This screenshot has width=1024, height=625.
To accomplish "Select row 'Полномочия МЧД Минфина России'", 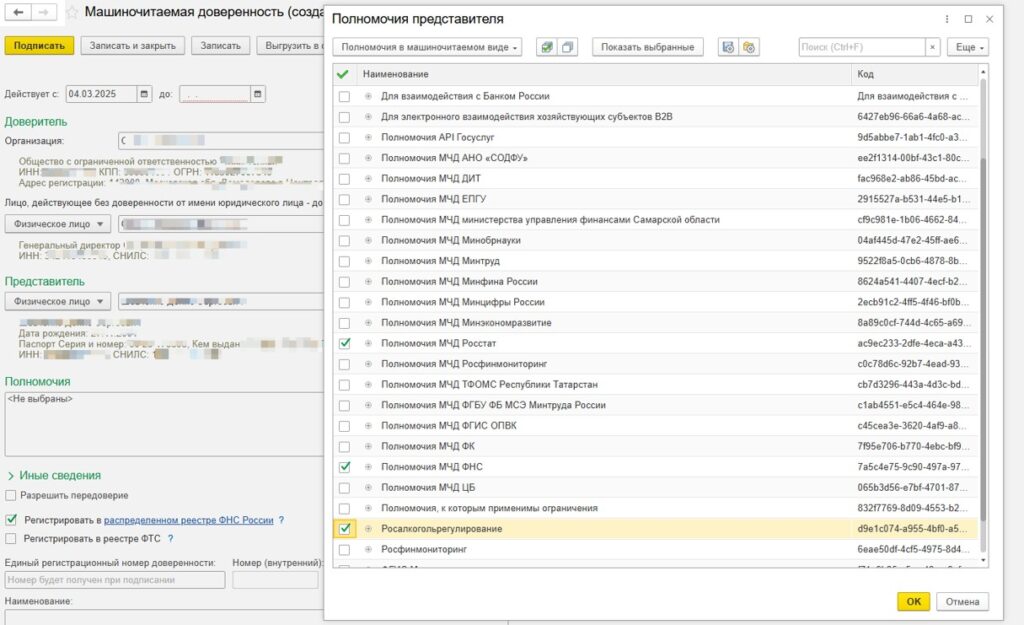I will pos(656,281).
